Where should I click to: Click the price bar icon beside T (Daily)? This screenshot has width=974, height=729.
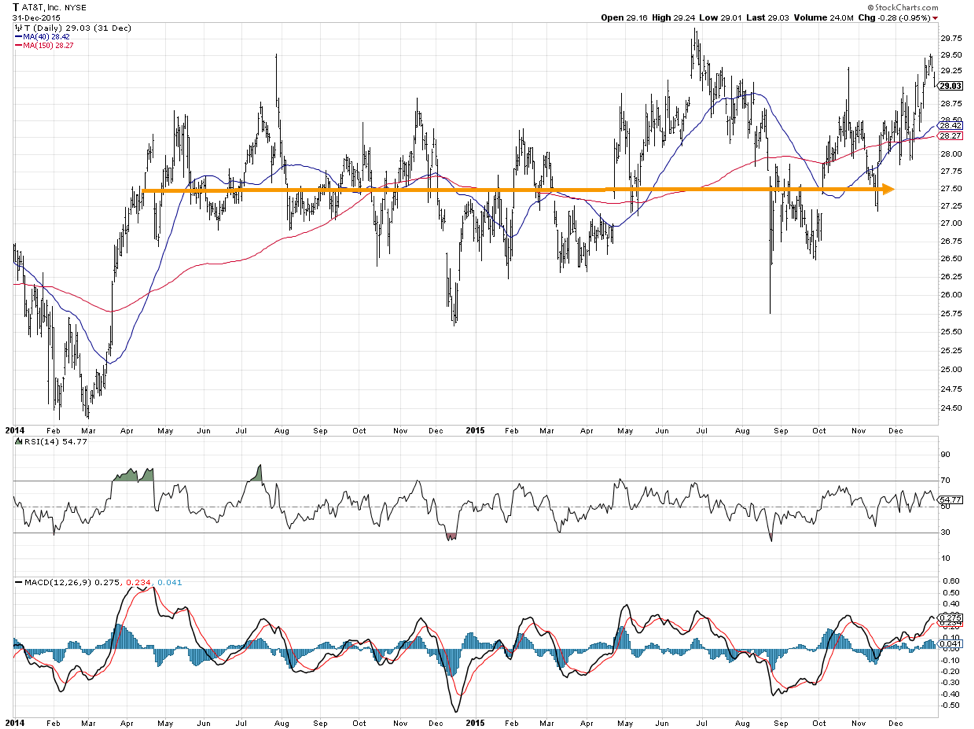[17, 28]
